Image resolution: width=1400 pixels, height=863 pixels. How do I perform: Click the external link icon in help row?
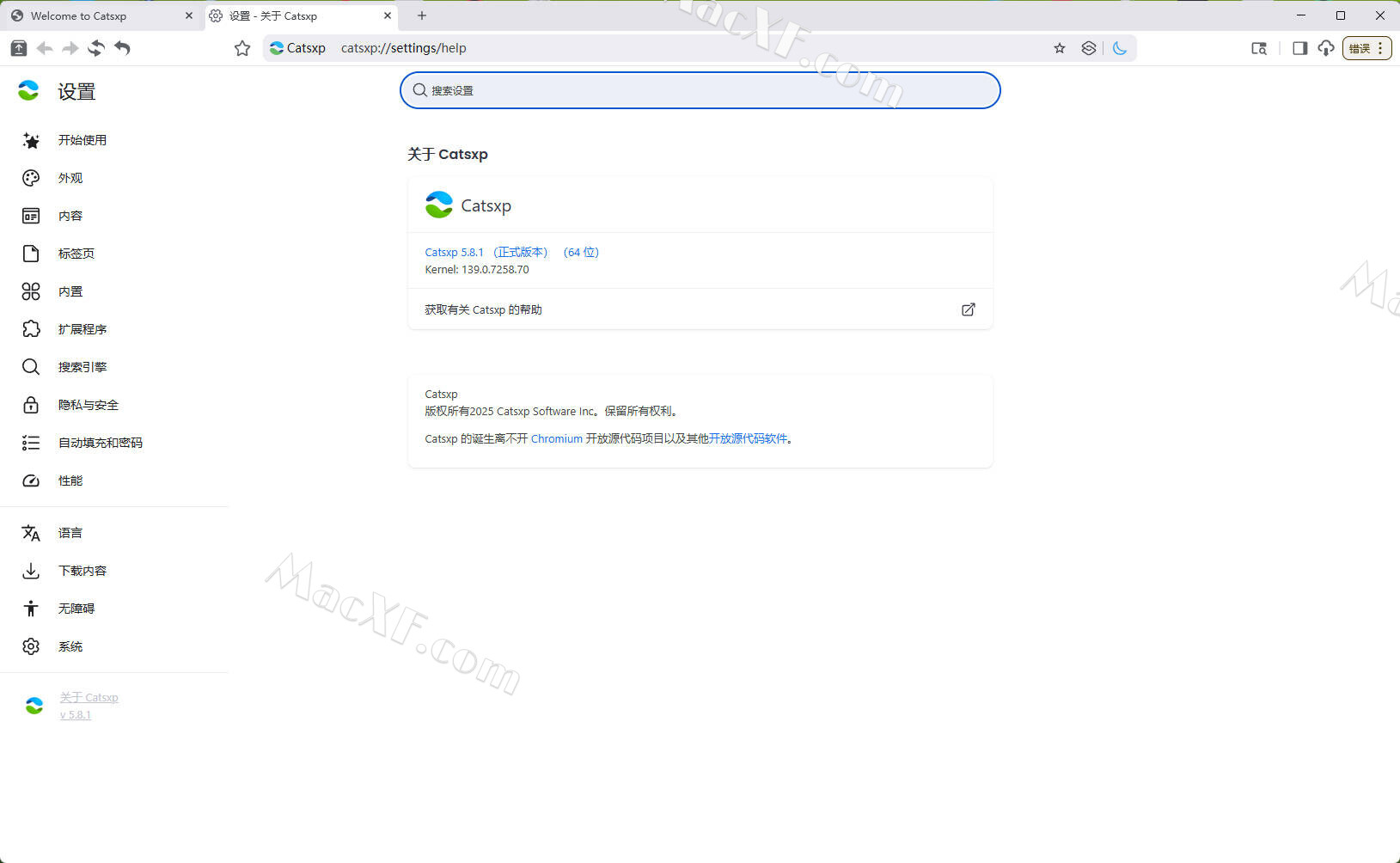click(969, 309)
